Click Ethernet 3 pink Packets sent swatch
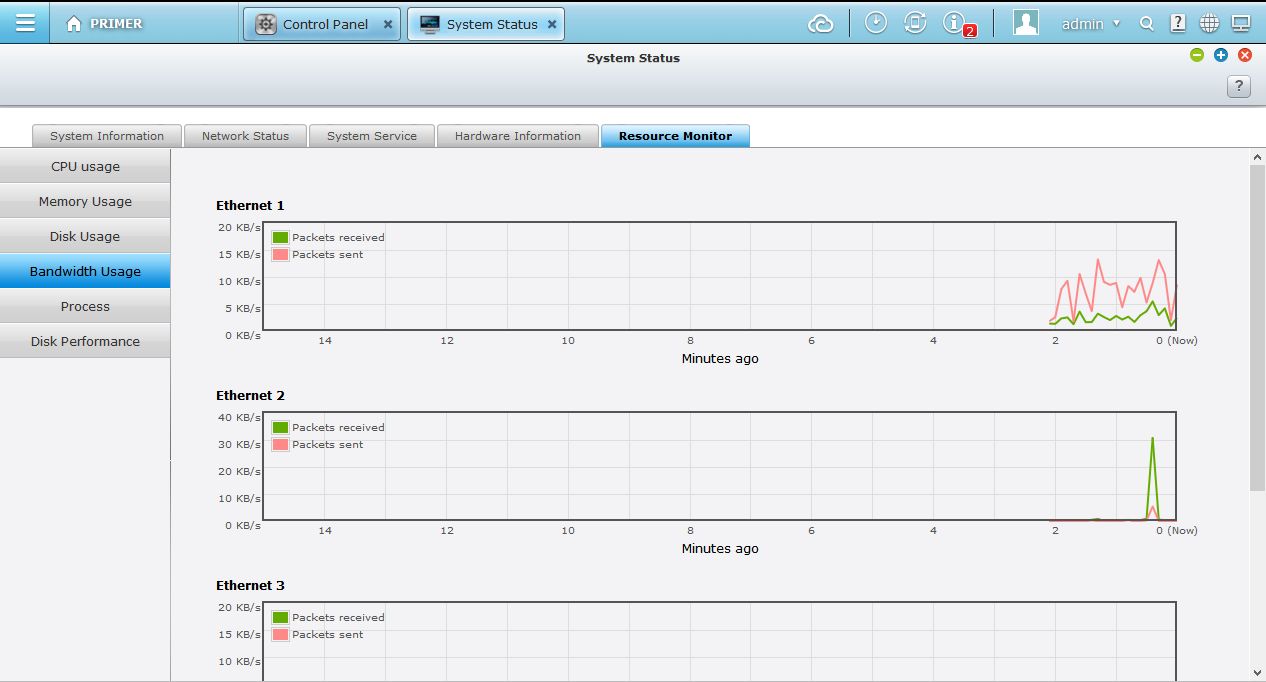1266x682 pixels. [x=280, y=635]
